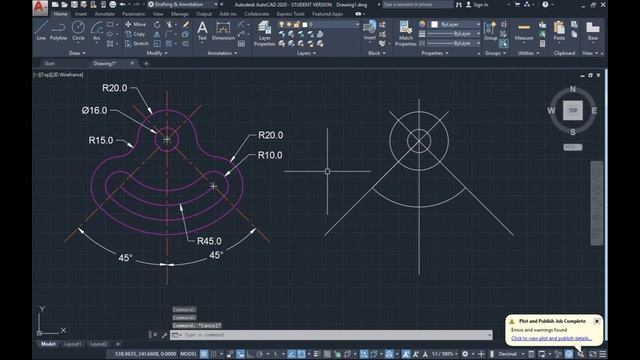Click the Plot printer icon
Viewport: 640px width, 360px height.
113,4
